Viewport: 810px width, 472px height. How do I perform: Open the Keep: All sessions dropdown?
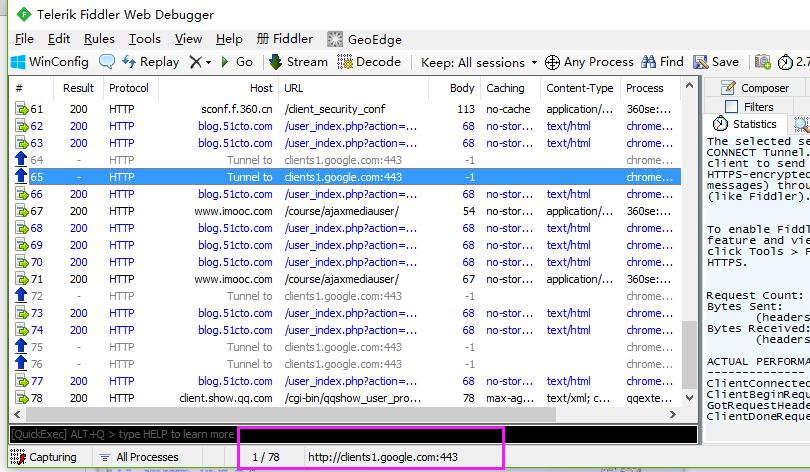479,62
